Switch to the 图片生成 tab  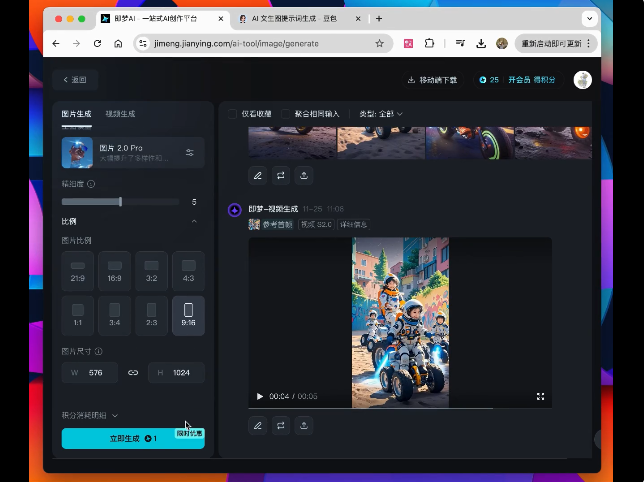point(76,114)
